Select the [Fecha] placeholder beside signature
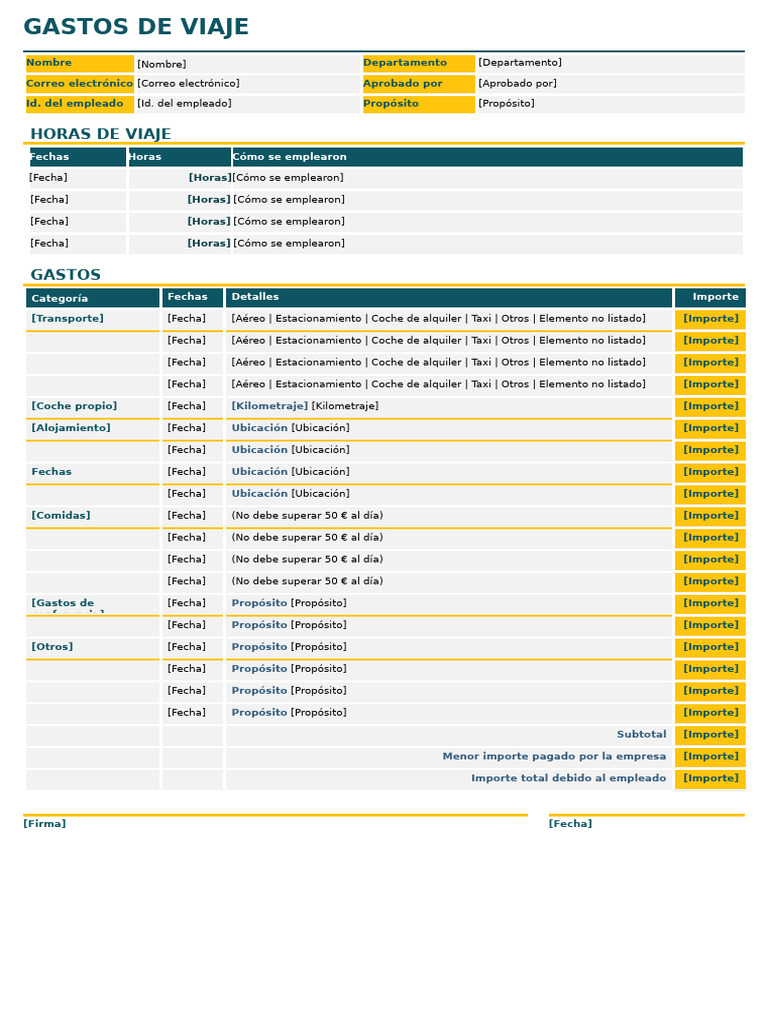This screenshot has width=768, height=1024. click(570, 824)
